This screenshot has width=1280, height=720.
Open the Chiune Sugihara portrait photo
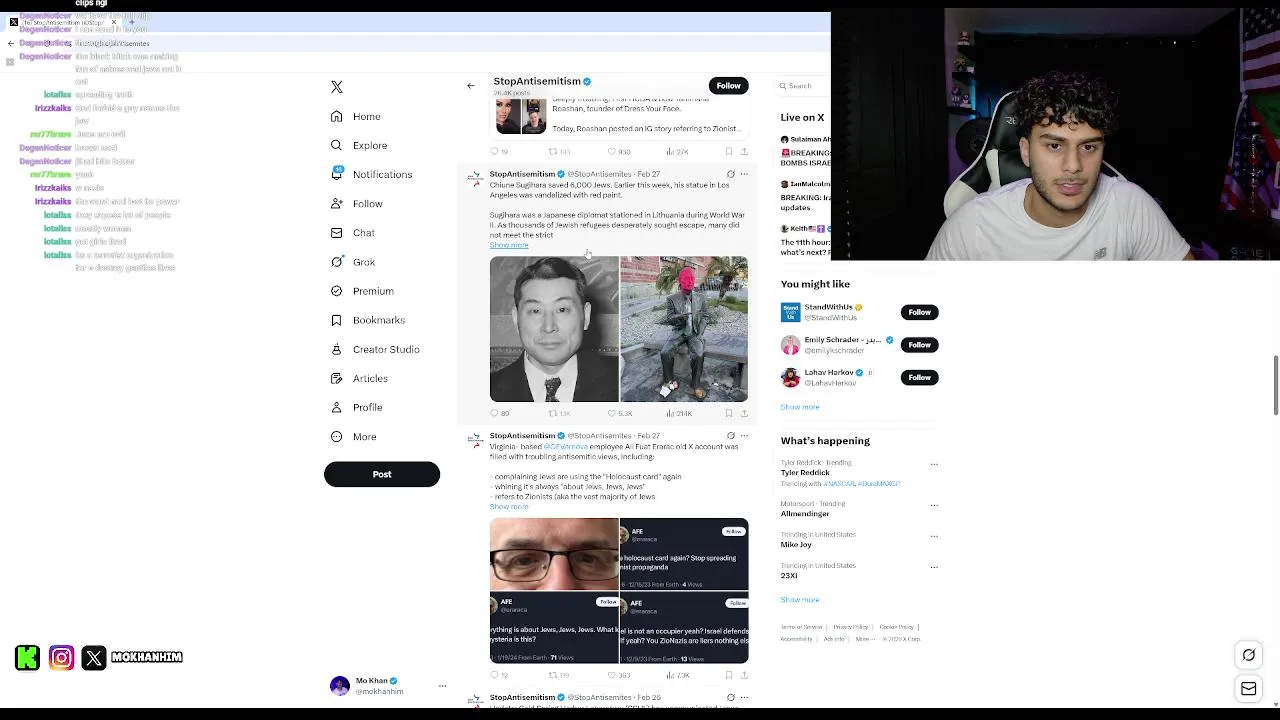(x=554, y=329)
